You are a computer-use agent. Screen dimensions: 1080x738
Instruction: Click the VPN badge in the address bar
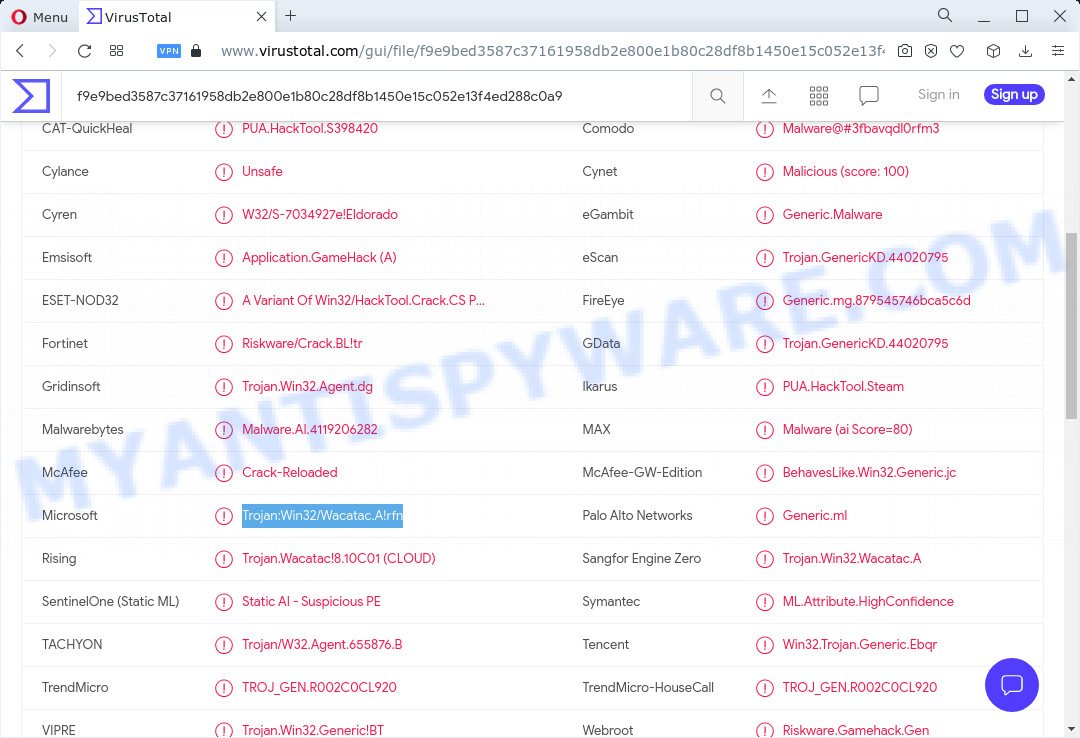[x=169, y=50]
